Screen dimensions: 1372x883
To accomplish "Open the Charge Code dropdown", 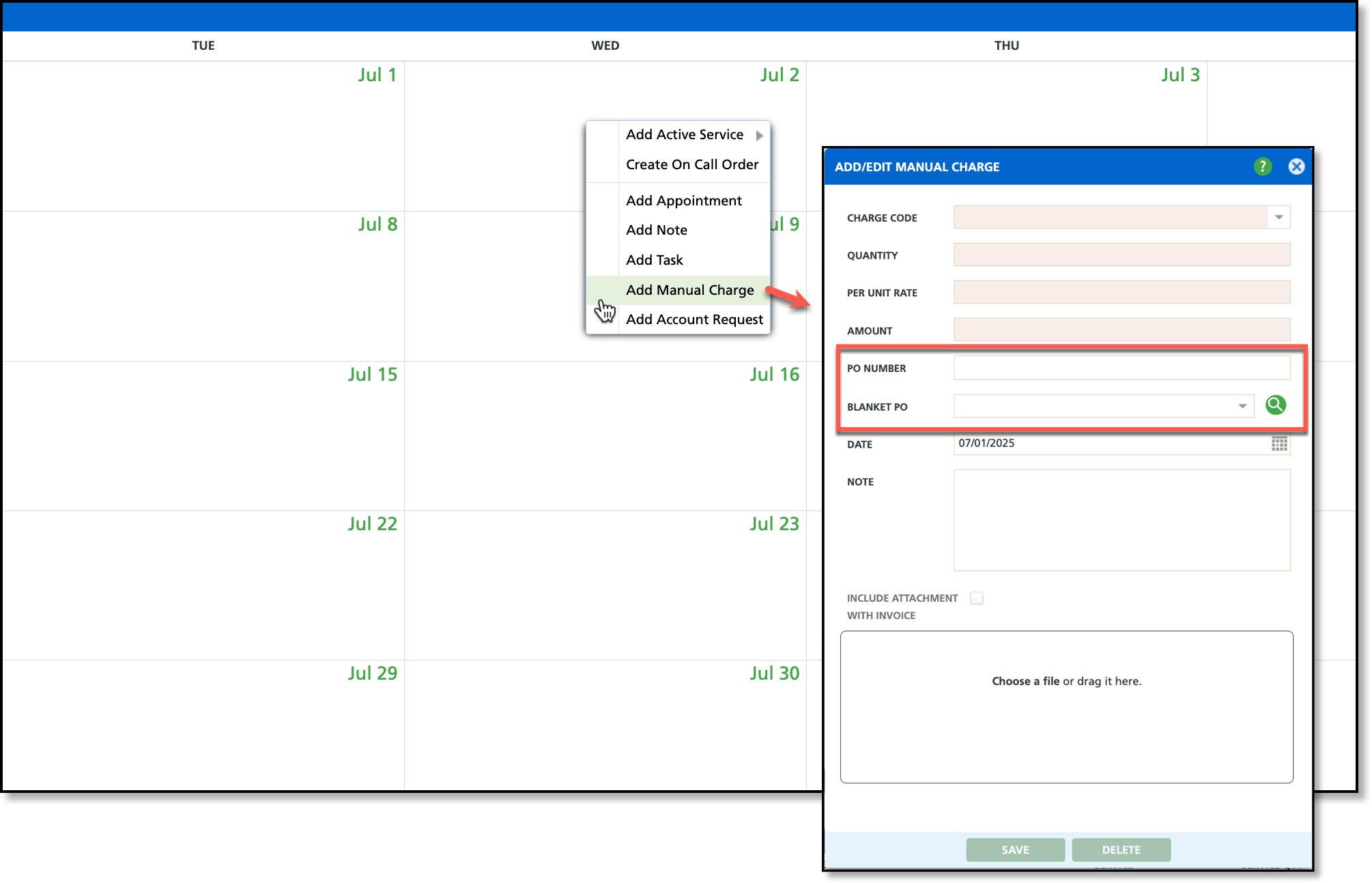I will 1278,218.
